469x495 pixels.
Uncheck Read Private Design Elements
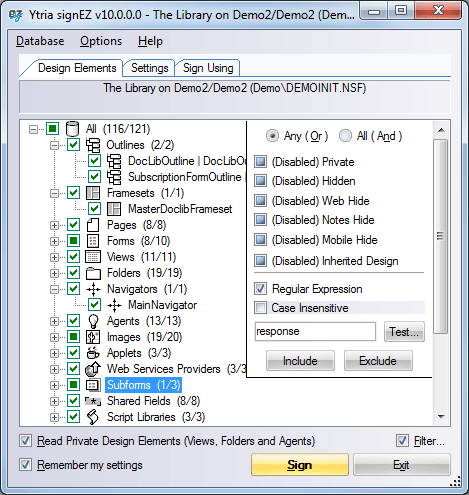tap(25, 441)
